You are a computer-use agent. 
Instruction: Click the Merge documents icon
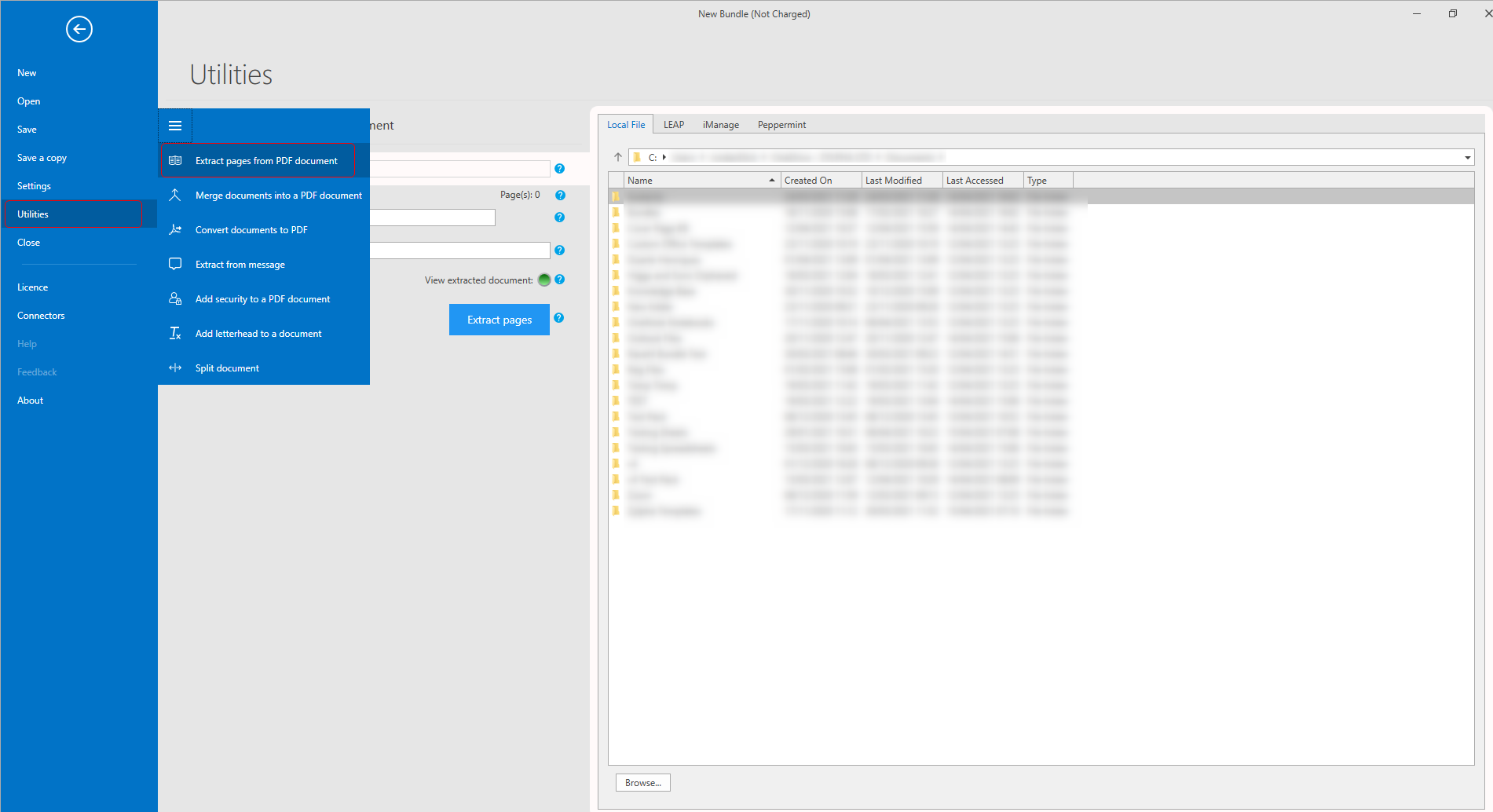click(175, 196)
